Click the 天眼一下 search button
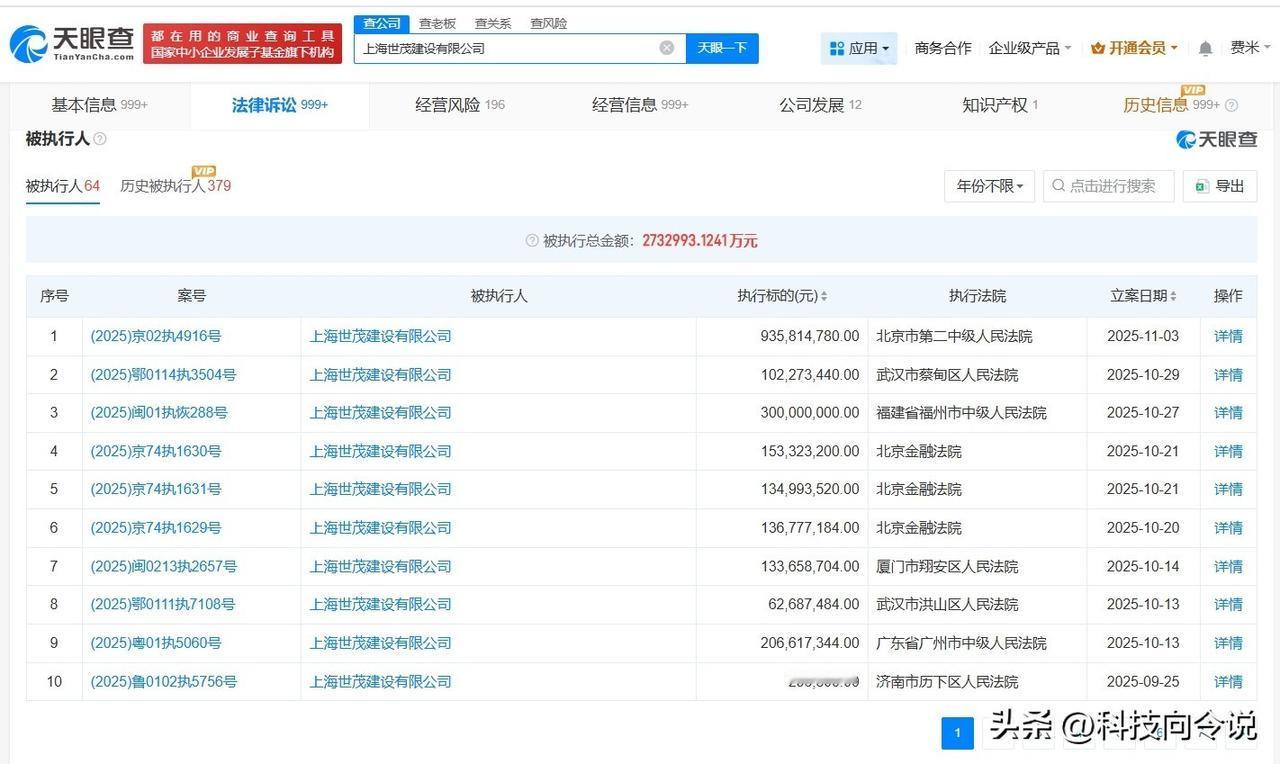Viewport: 1280px width, 764px height. point(721,47)
